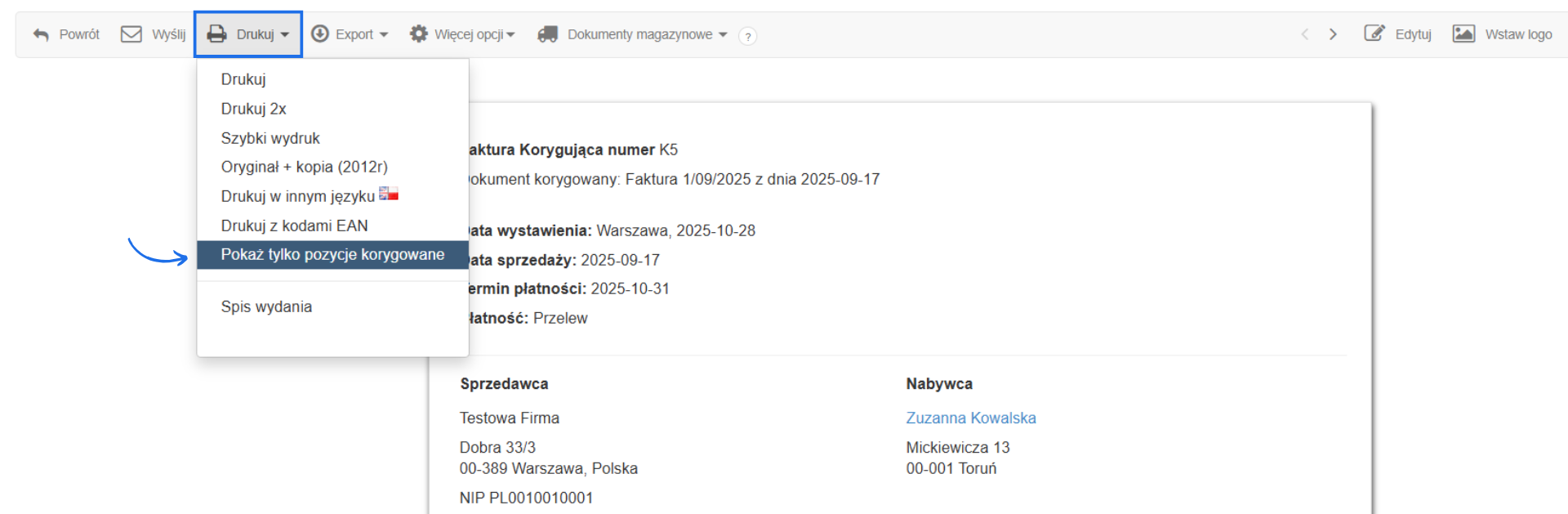Expand Dokumenty magazynowe dropdown arrow
Viewport: 1568px width, 514px height.
[x=723, y=35]
